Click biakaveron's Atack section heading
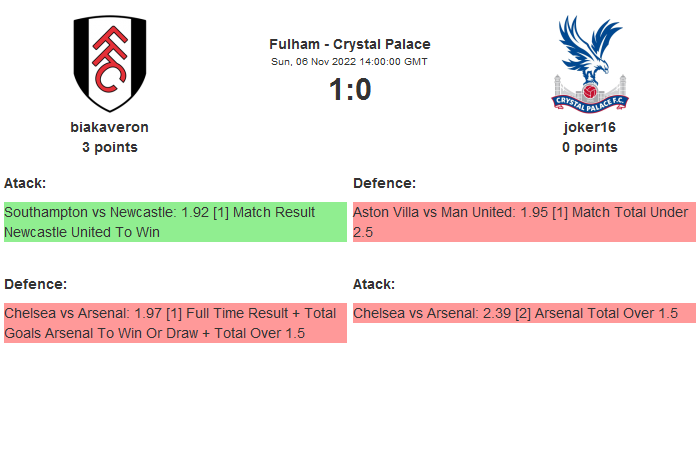The width and height of the screenshot is (700, 460). click(25, 183)
